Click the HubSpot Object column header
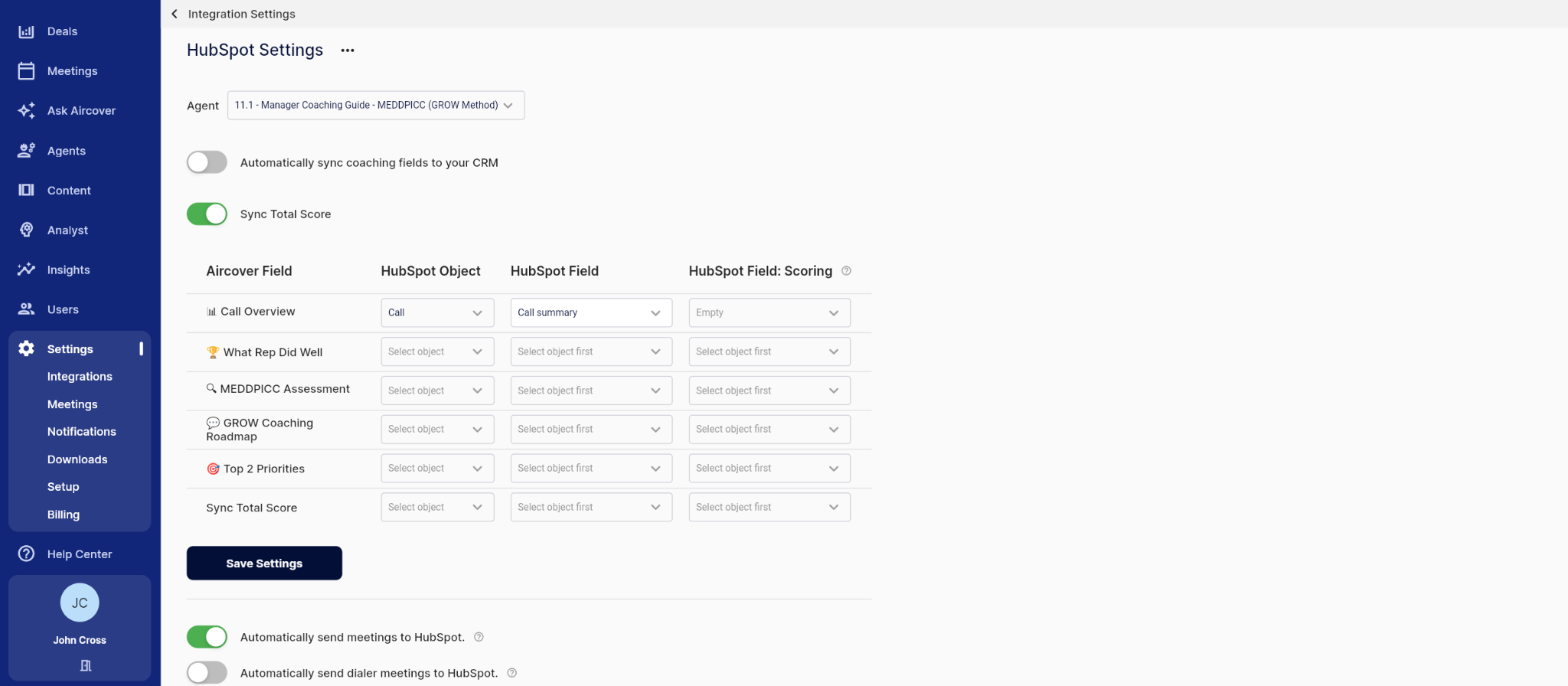 click(x=430, y=271)
